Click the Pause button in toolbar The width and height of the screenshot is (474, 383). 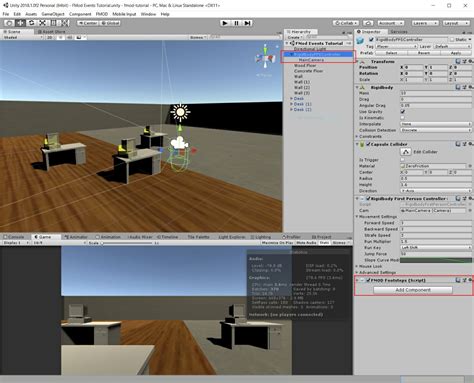click(236, 23)
